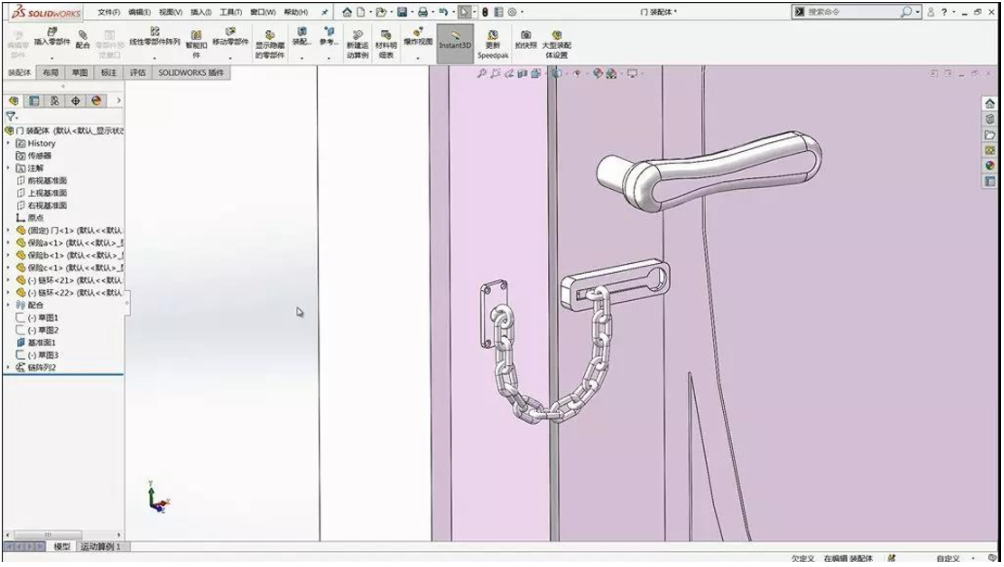1004x567 pixels.
Task: Expand the (固定) 门<1> component
Action: (8, 230)
